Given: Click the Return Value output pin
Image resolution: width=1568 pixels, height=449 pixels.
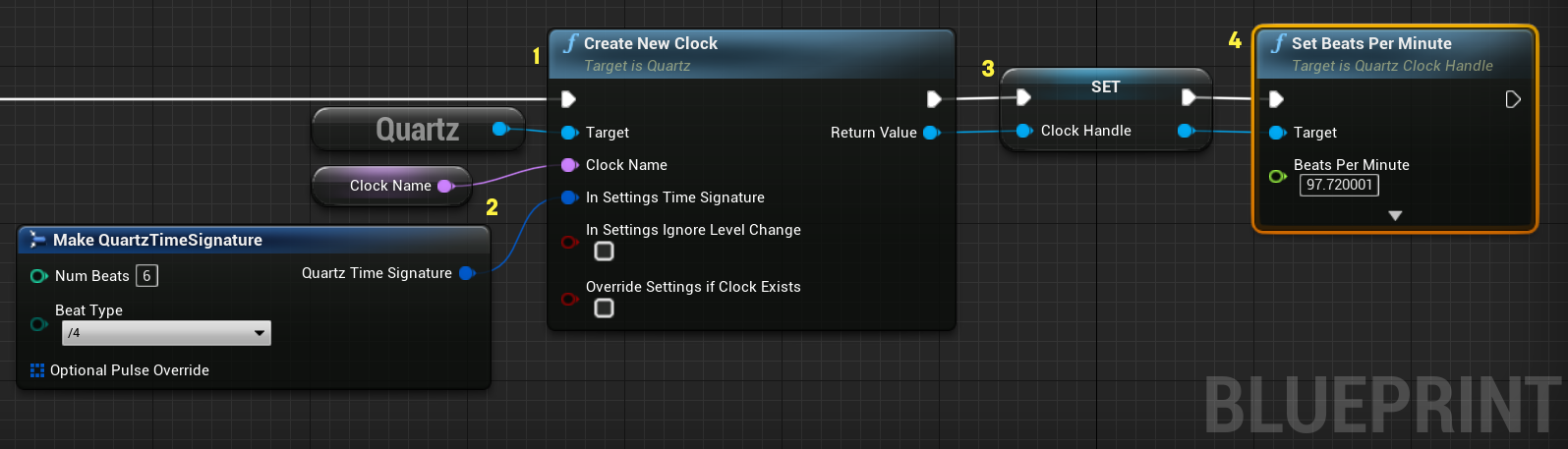Looking at the screenshot, I should (x=932, y=133).
